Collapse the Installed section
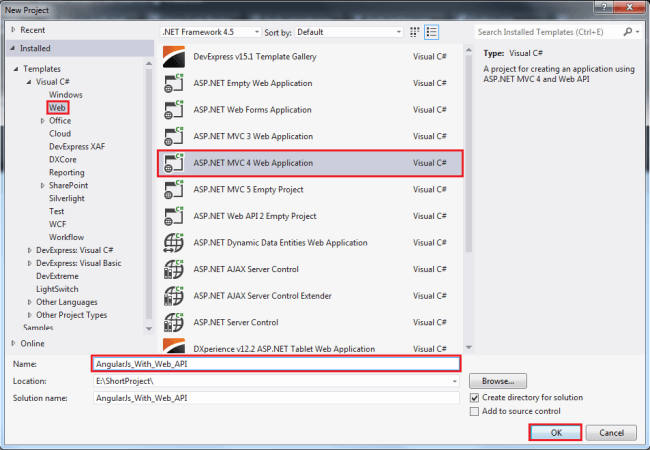The image size is (650, 450). pyautogui.click(x=13, y=48)
